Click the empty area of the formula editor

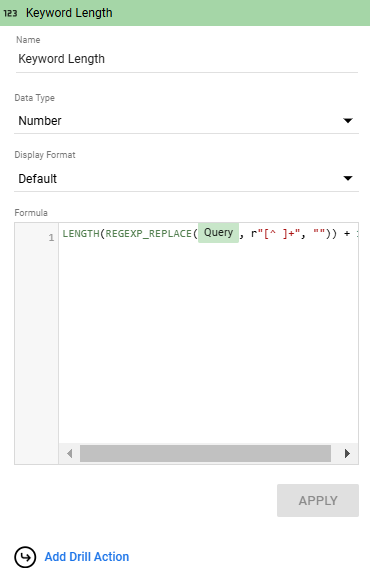[208, 343]
